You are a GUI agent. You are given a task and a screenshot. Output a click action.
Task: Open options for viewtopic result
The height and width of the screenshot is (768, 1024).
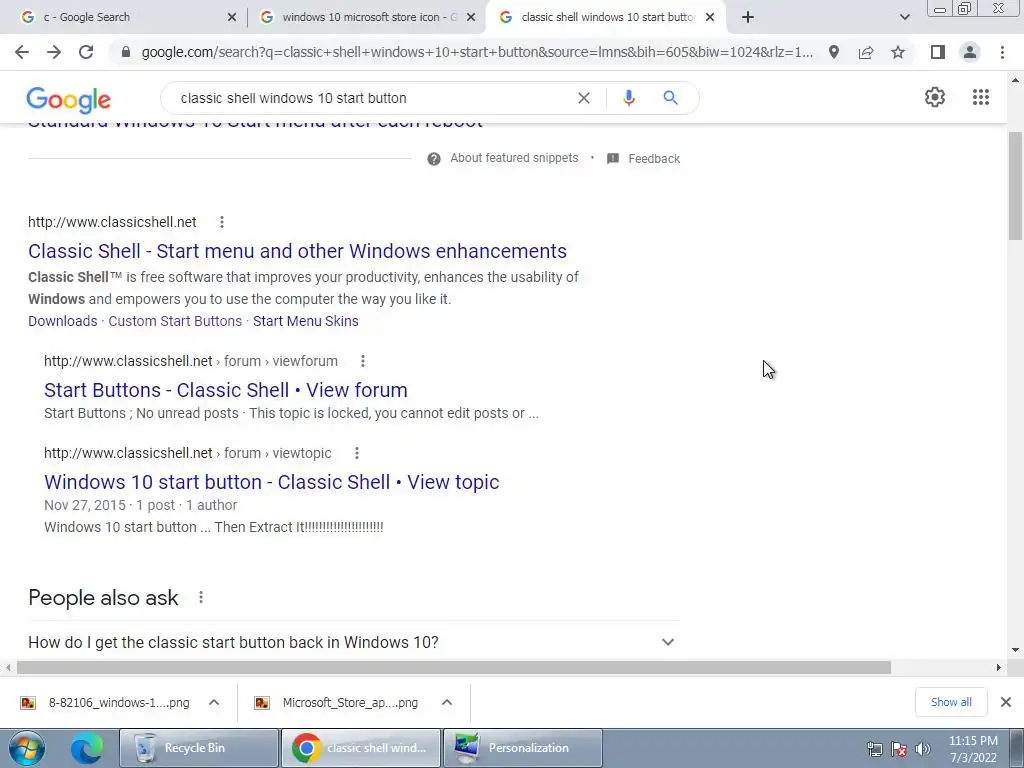(x=357, y=453)
